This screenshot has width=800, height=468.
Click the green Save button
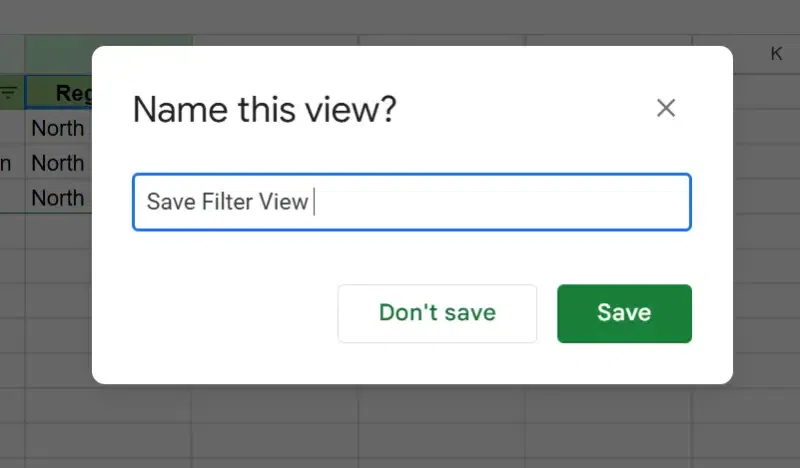point(624,313)
